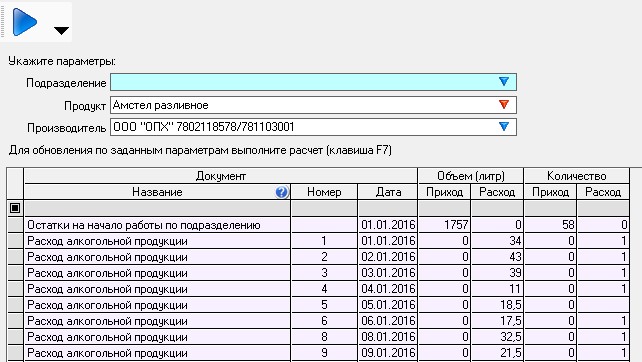642x362 pixels.
Task: Click the Приход header under Объем (литр)
Action: pos(444,192)
